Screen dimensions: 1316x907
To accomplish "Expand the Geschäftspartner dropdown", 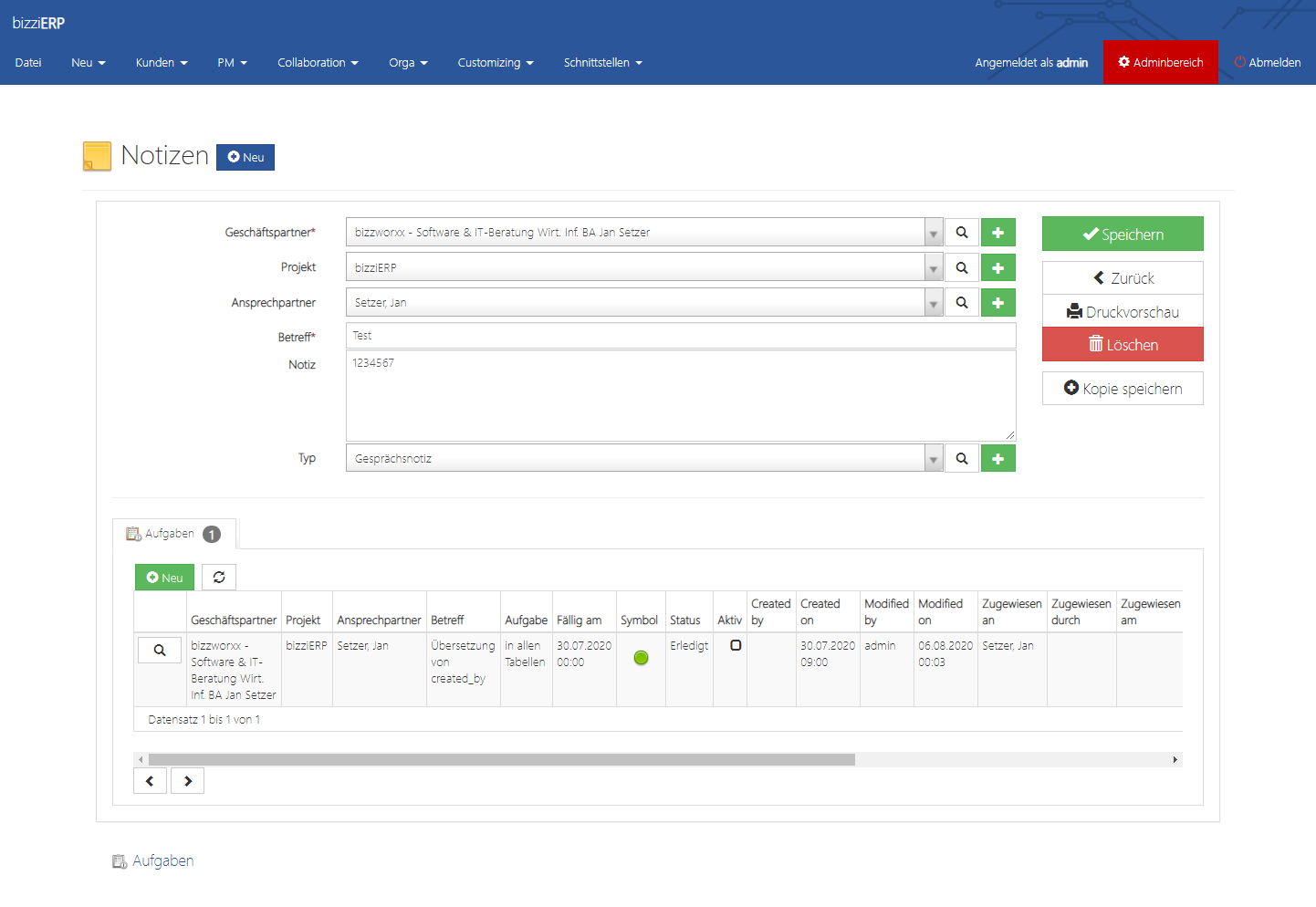I will point(933,234).
